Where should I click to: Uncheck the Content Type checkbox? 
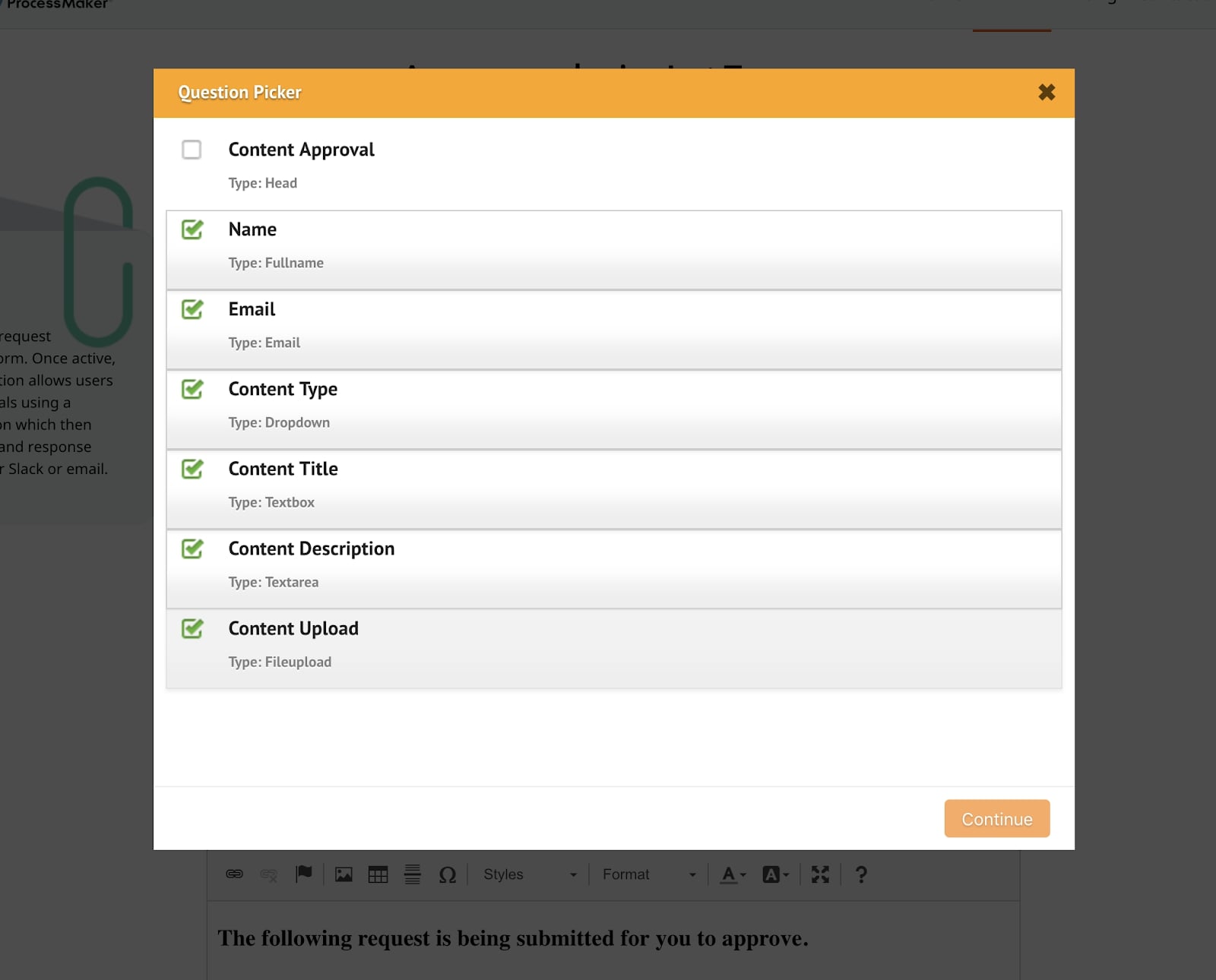click(x=192, y=389)
